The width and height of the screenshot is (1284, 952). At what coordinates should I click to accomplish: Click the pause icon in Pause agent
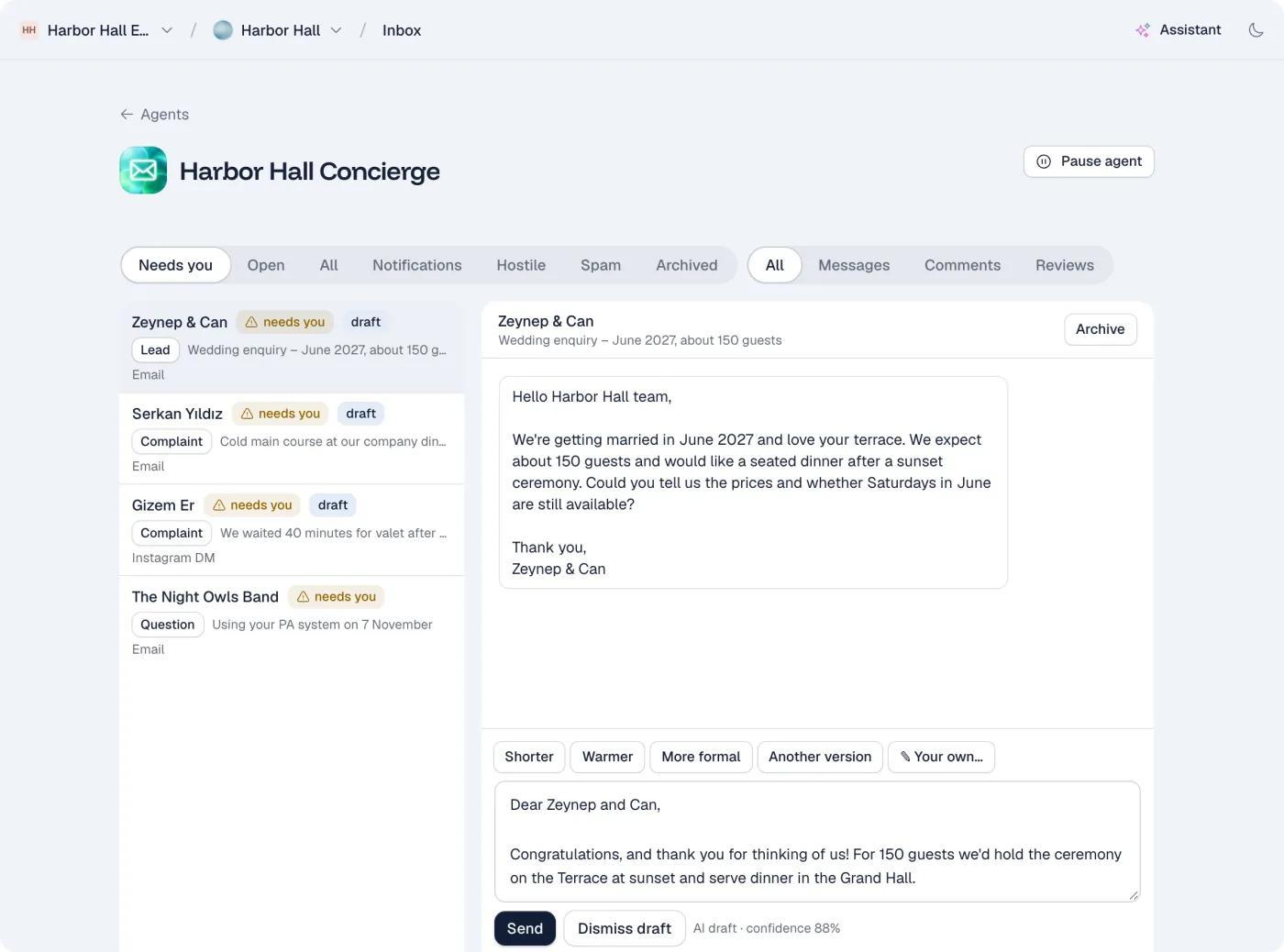coord(1044,161)
